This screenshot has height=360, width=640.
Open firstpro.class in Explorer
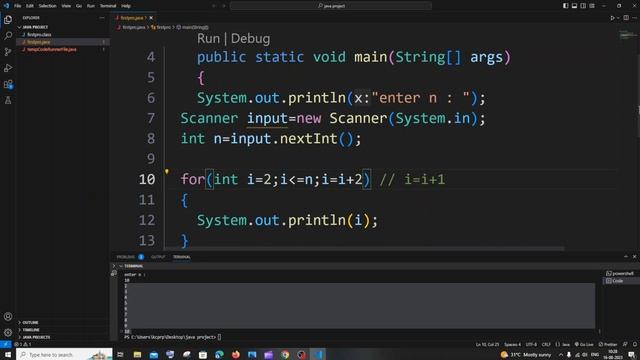click(x=39, y=35)
